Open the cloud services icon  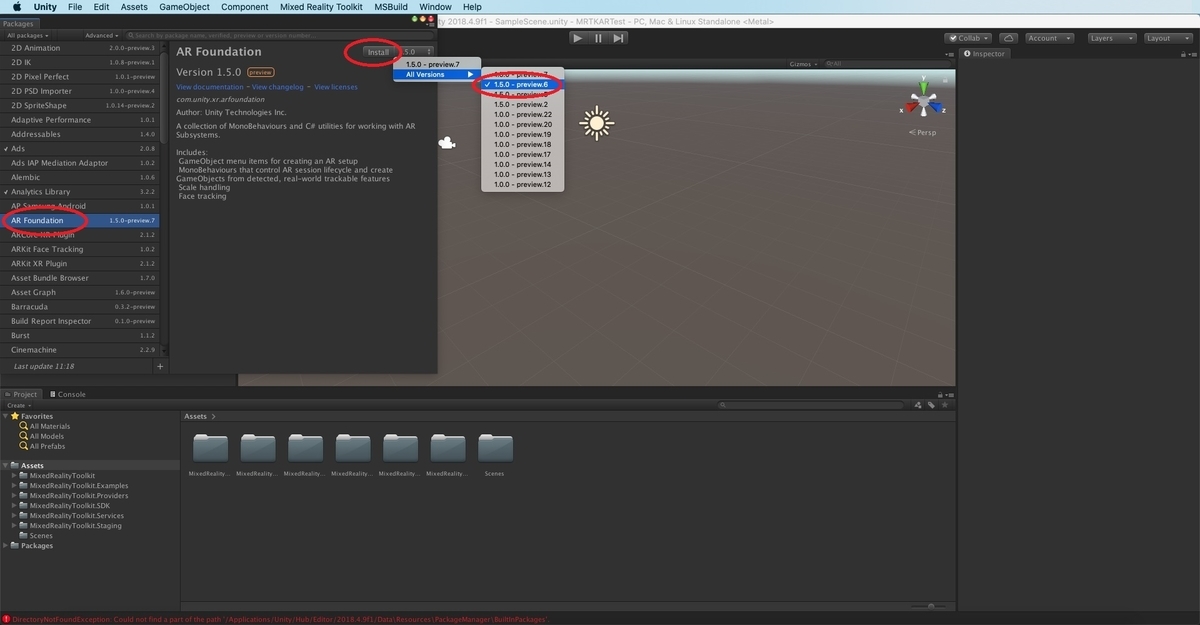coord(1008,38)
